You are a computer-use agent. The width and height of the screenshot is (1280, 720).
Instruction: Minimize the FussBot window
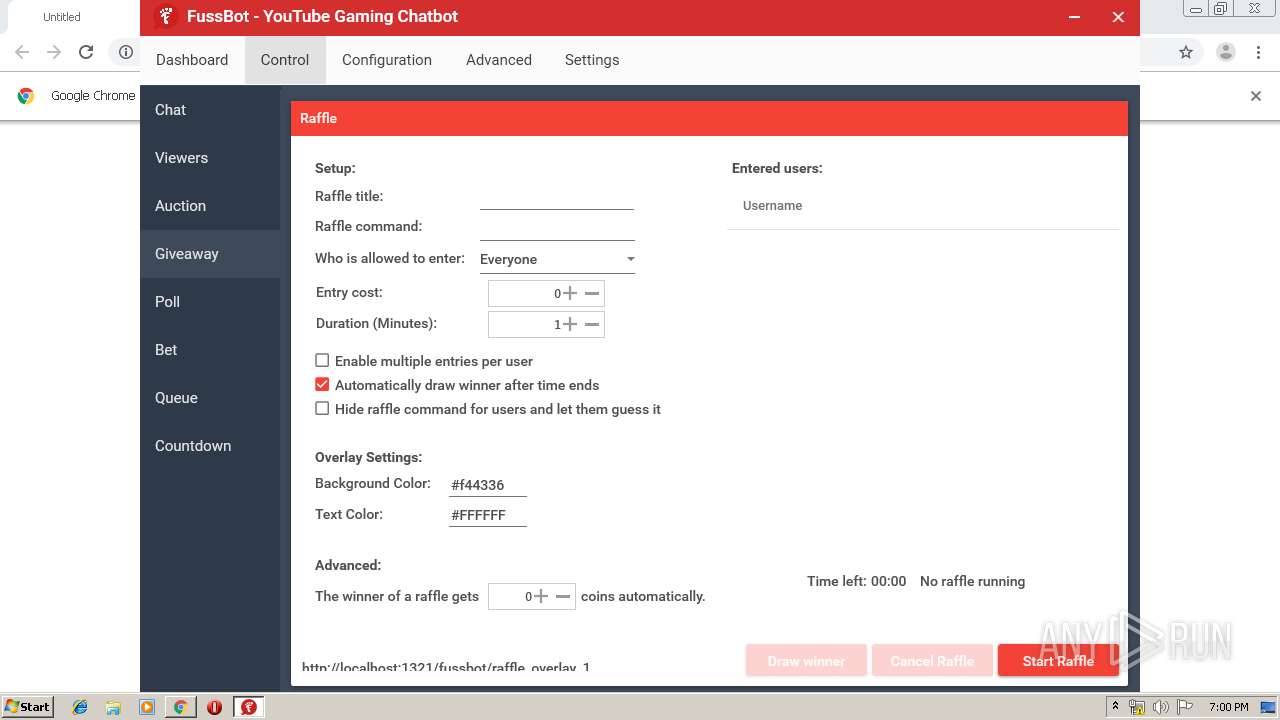[x=1074, y=17]
